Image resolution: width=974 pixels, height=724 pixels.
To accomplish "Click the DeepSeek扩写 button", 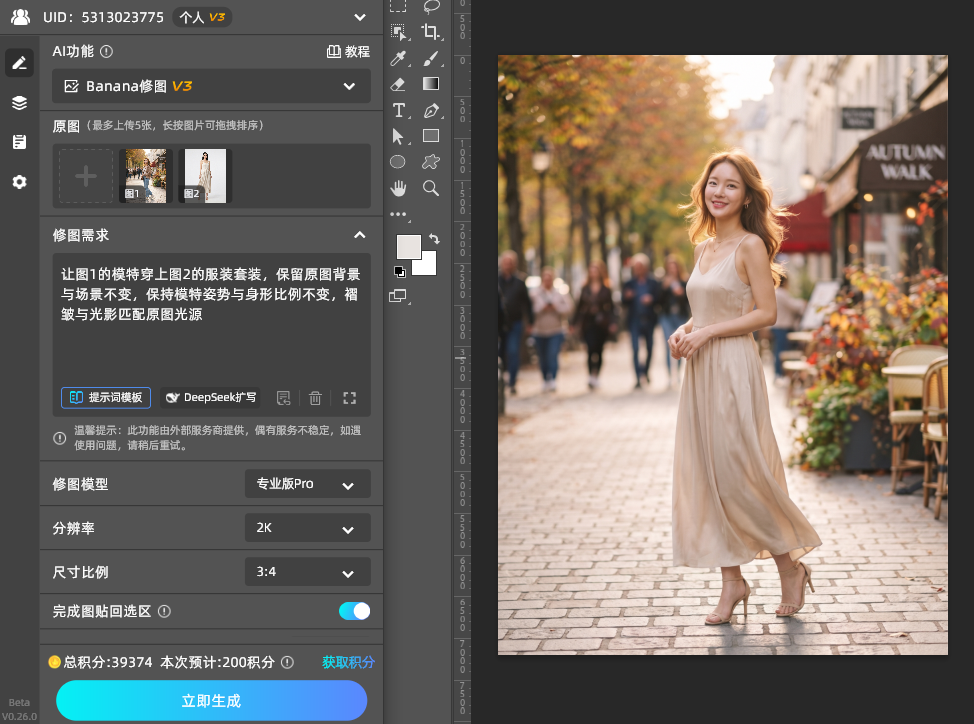I will click(x=211, y=397).
